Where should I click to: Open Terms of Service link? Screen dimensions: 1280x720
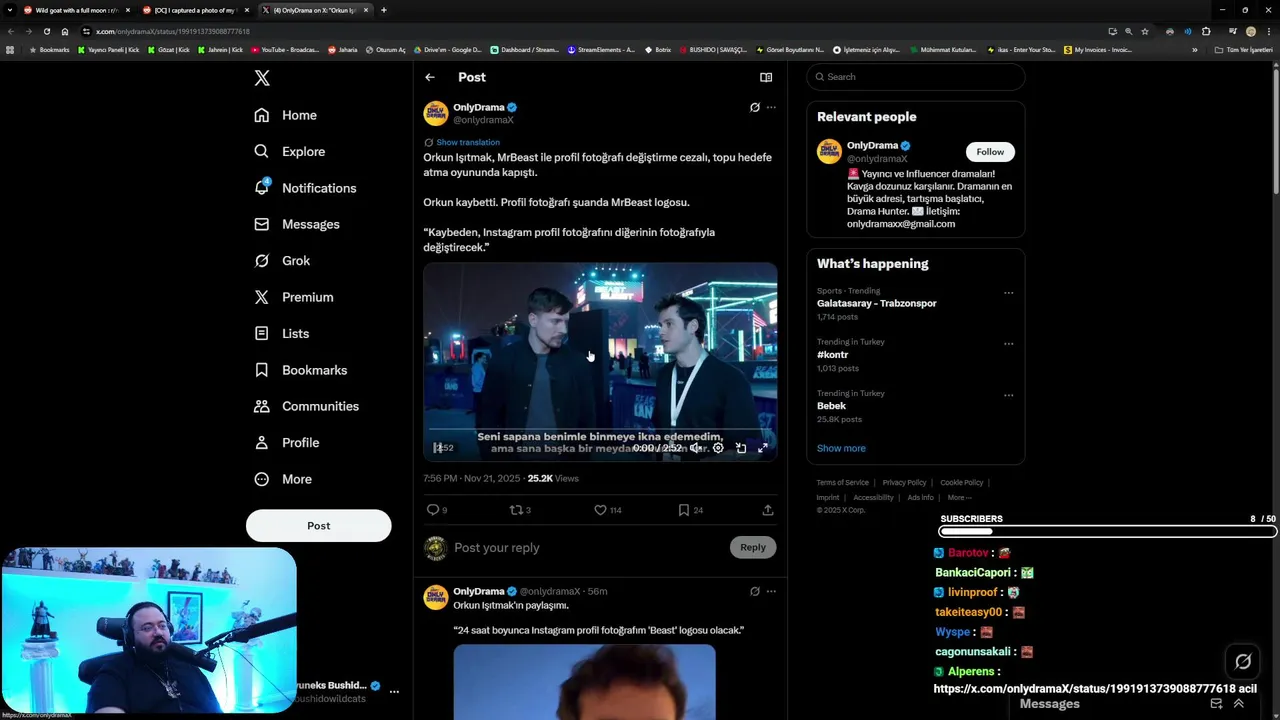842,483
